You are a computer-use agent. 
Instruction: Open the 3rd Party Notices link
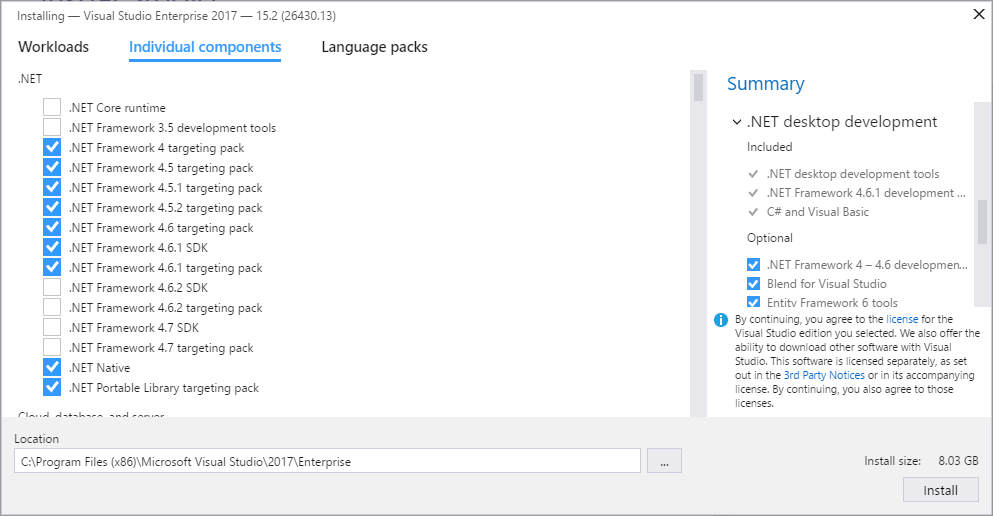coord(824,375)
